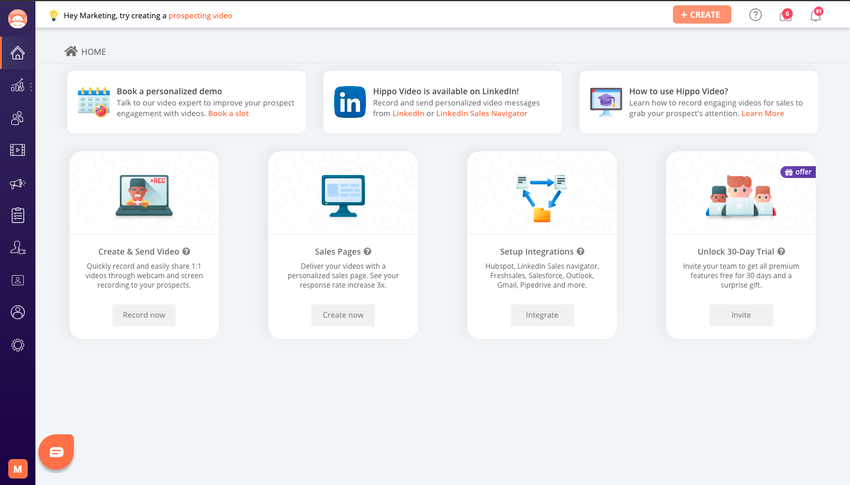Image resolution: width=850 pixels, height=485 pixels.
Task: Click the Sales Pages monitor illustration
Action: tap(343, 196)
